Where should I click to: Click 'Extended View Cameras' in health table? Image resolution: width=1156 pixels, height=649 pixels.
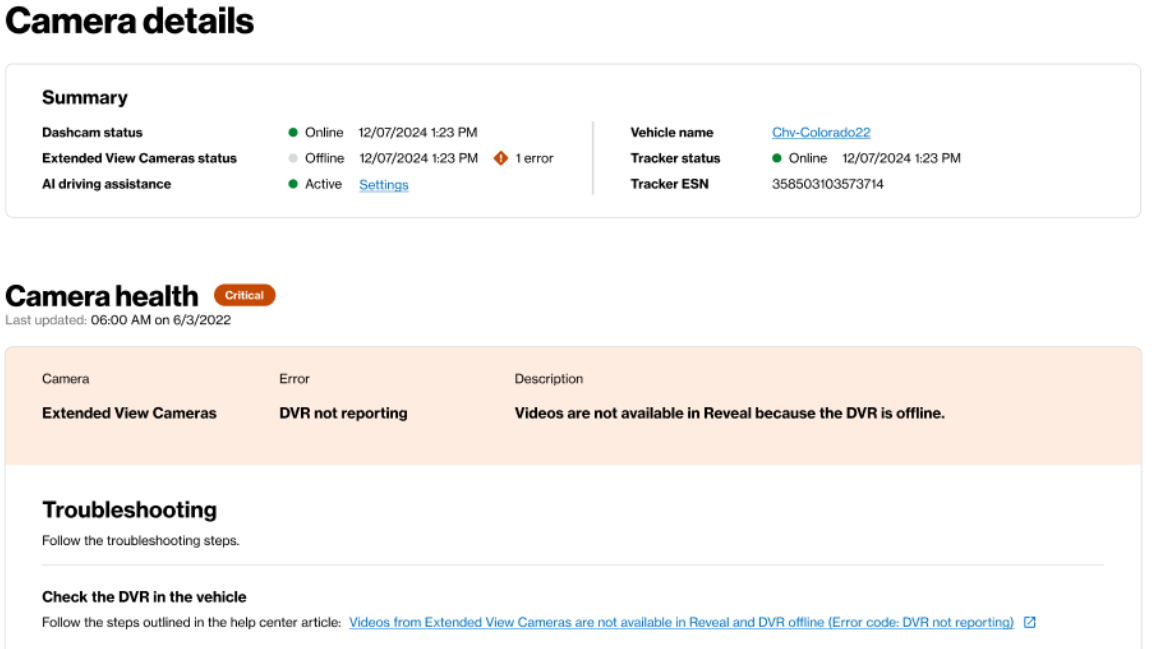coord(129,414)
